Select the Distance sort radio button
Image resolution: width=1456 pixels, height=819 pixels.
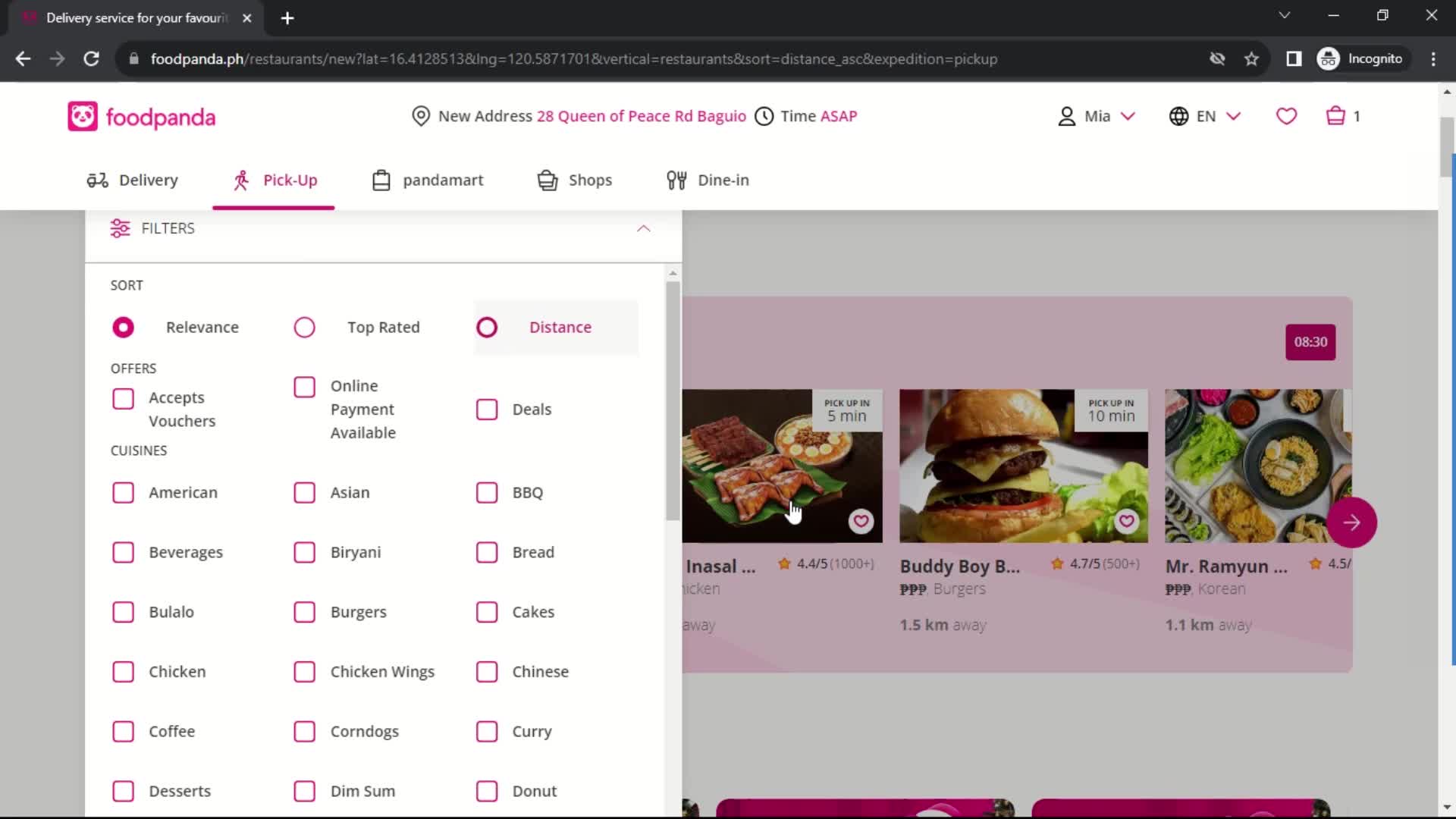pos(487,327)
